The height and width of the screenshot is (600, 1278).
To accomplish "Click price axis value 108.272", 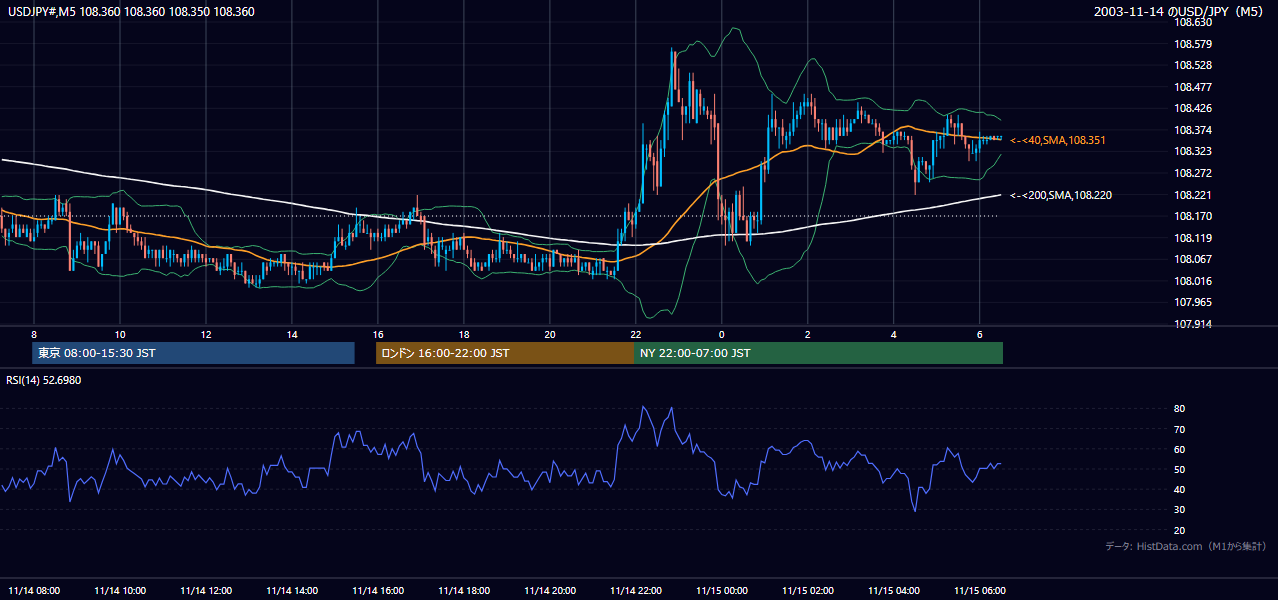I will (x=1193, y=173).
